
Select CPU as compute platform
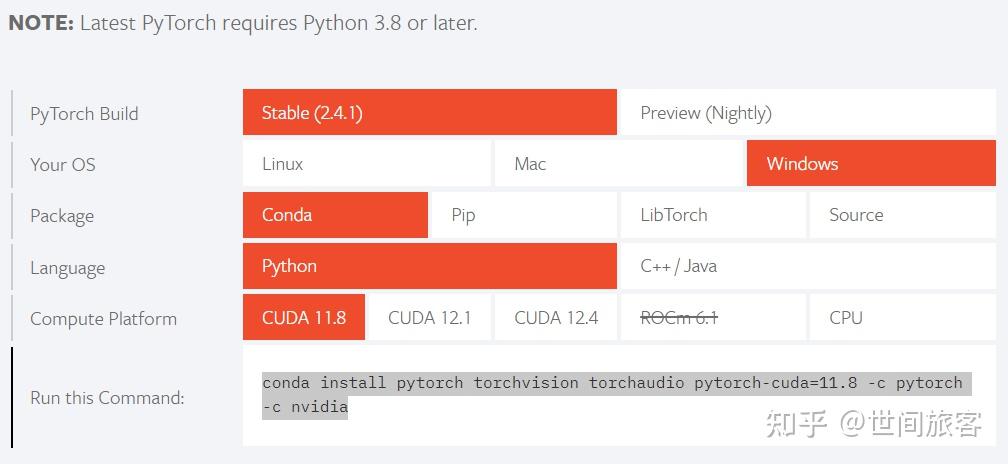[902, 318]
